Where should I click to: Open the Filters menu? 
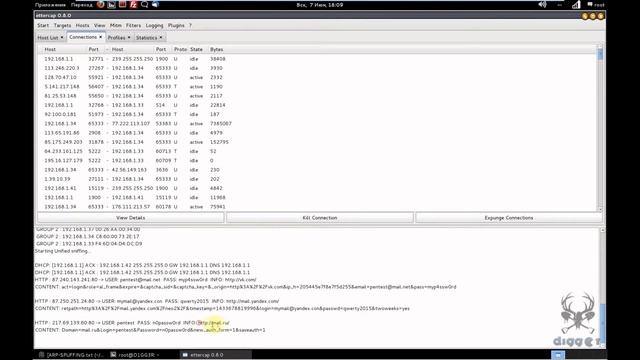(x=133, y=25)
